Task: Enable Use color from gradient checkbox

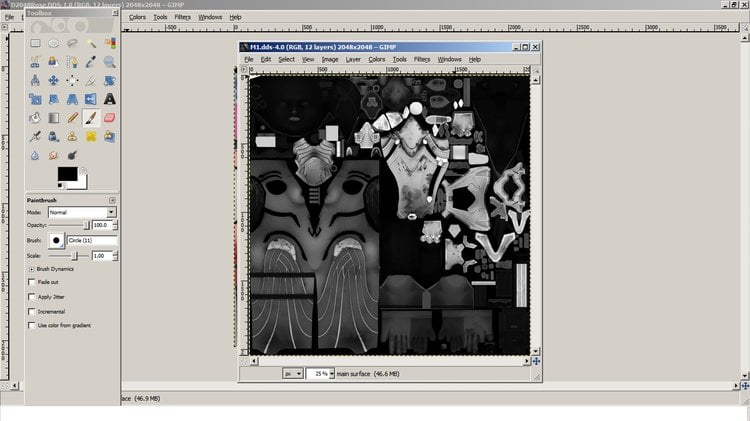Action: click(32, 325)
